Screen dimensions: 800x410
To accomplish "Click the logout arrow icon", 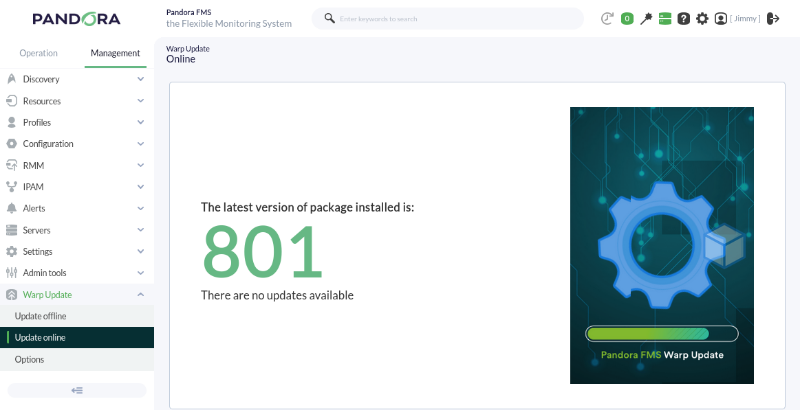I will tap(773, 19).
